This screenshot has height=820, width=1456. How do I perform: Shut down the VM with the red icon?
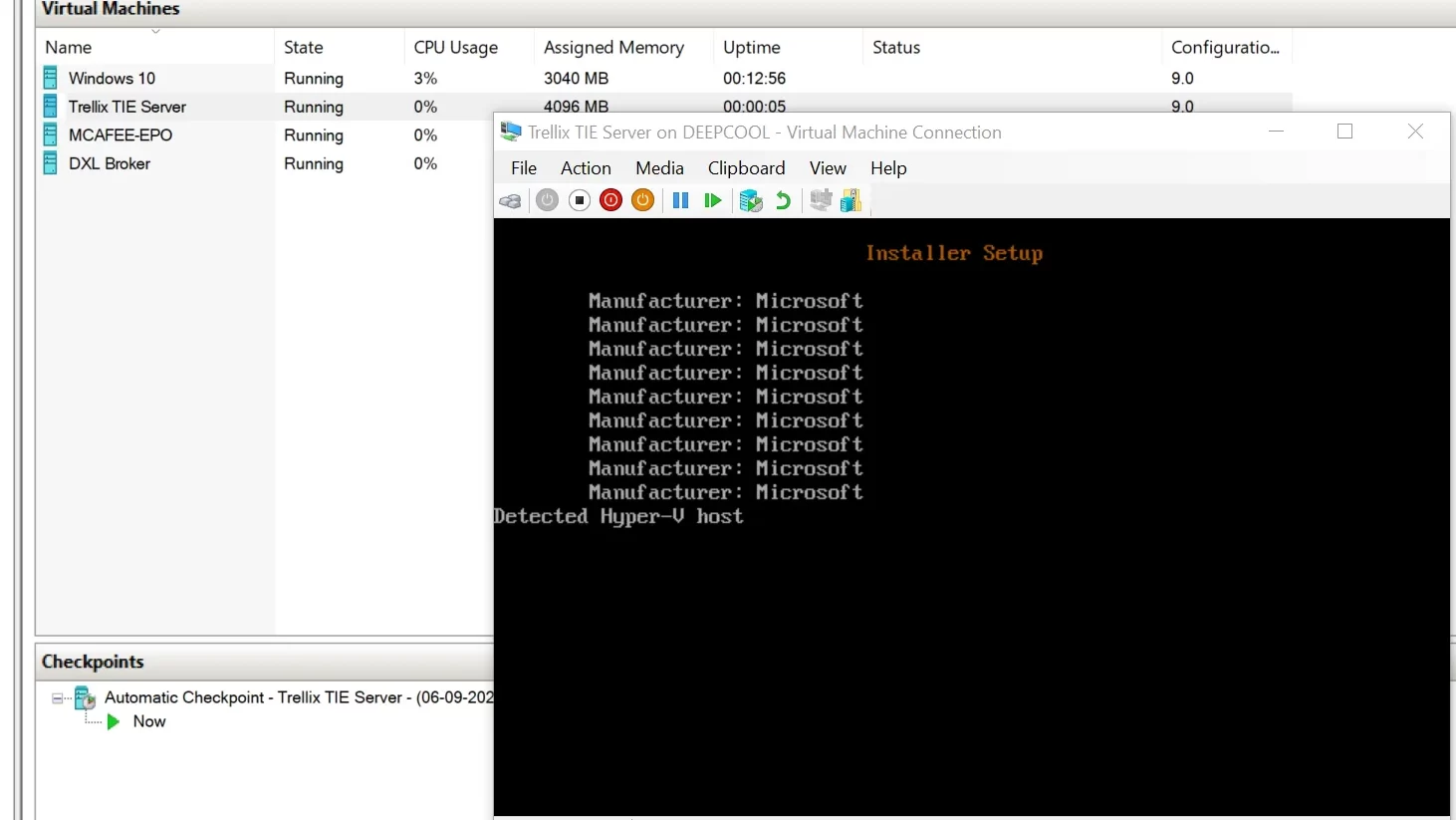611,200
